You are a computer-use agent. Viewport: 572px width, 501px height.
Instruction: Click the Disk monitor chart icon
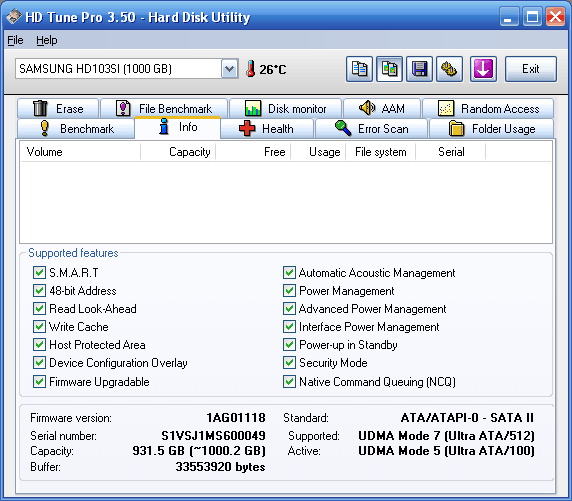pos(253,108)
